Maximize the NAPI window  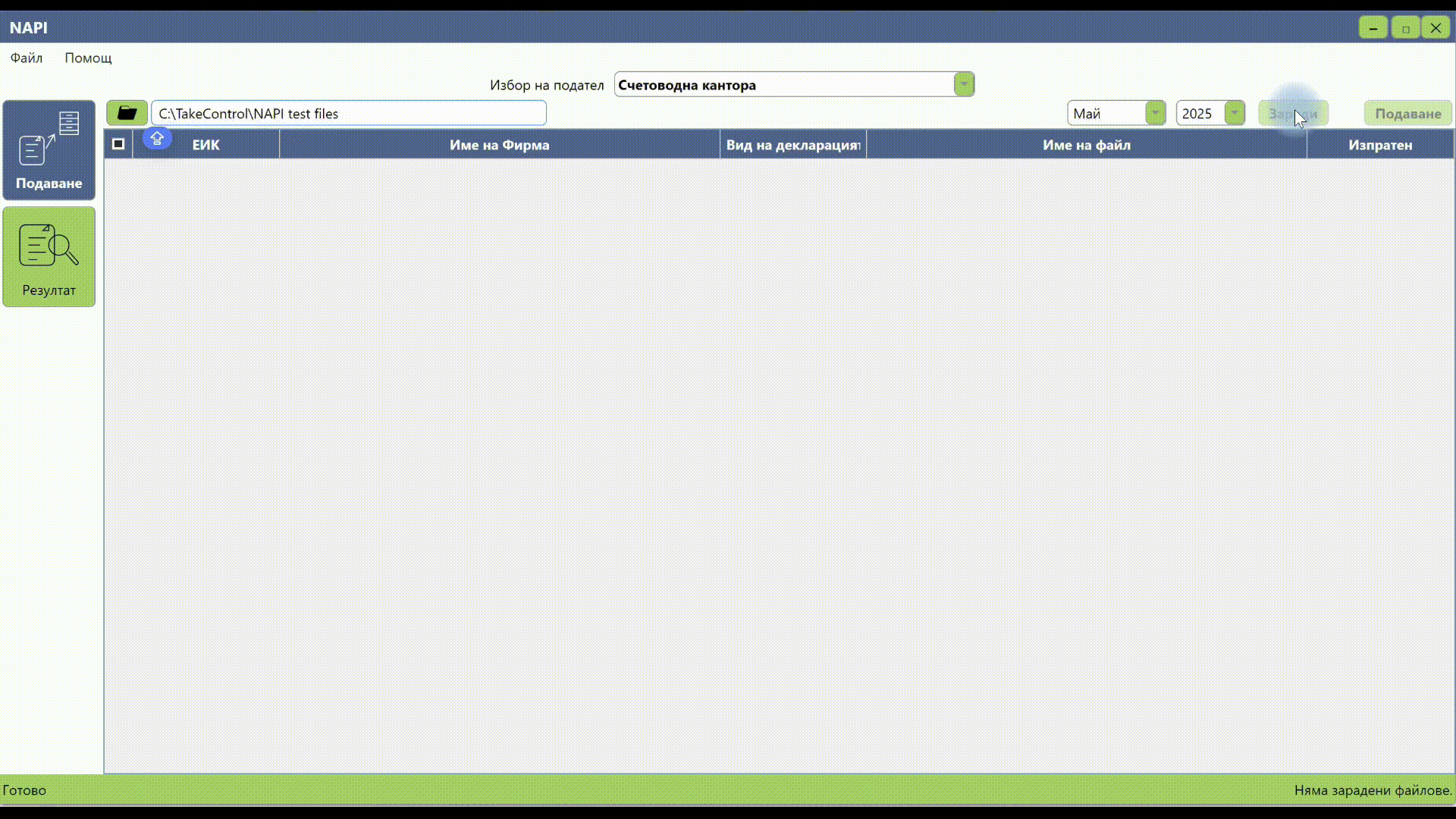coord(1405,28)
